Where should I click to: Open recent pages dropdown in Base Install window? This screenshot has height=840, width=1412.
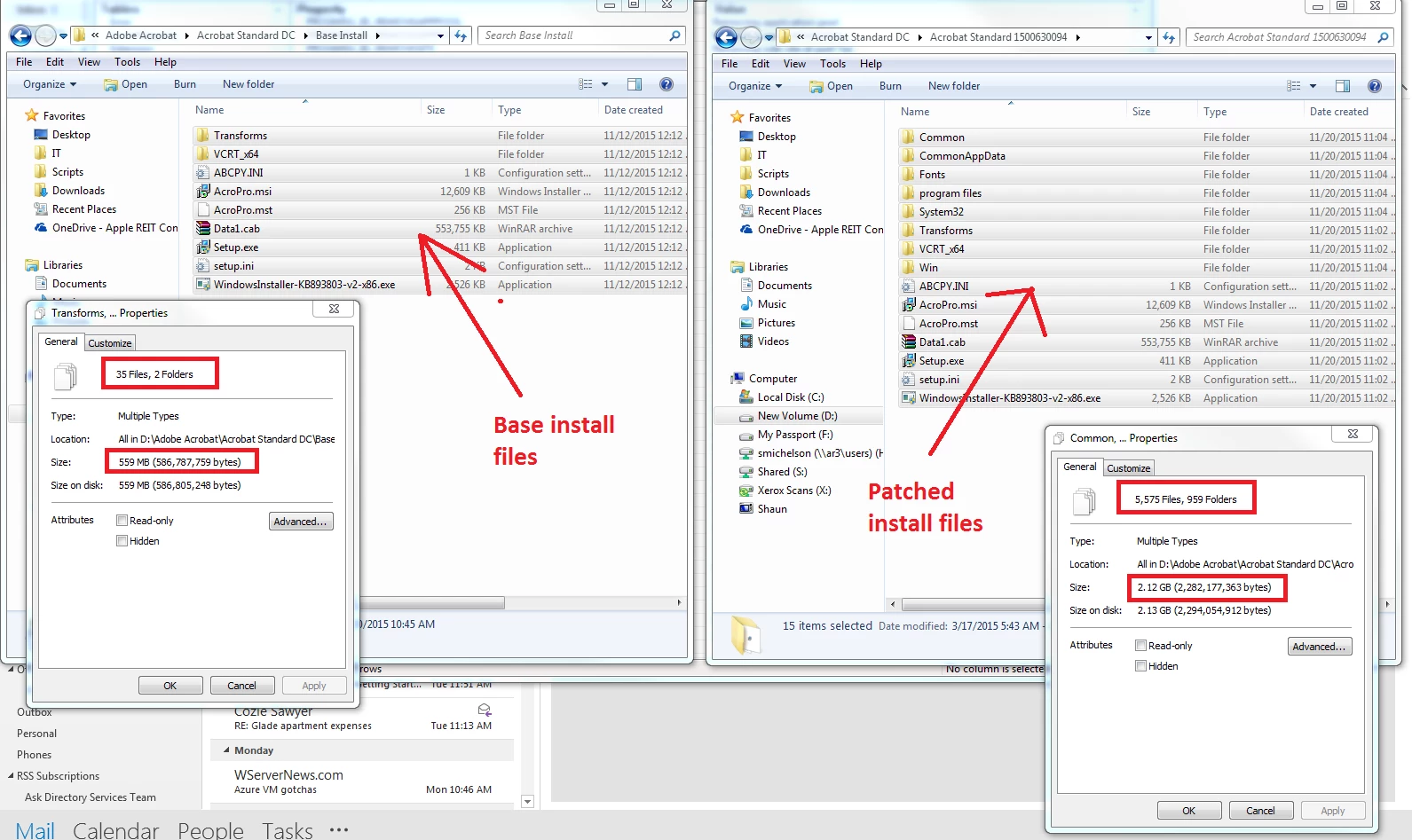tap(63, 36)
